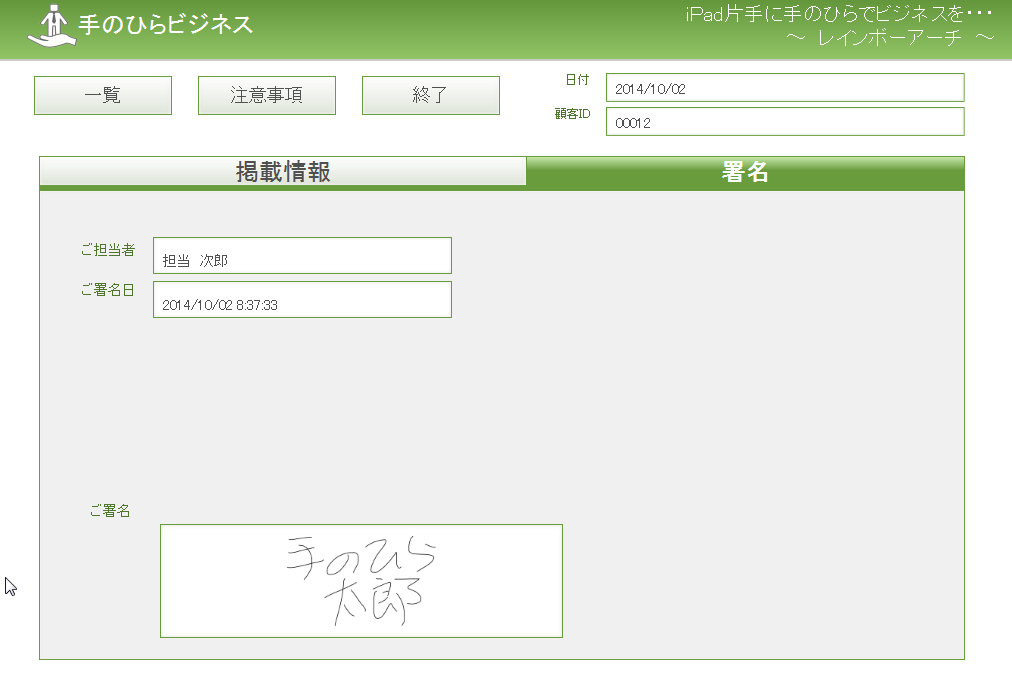This screenshot has height=676, width=1012.
Task: Click the 手のひらビジネス title text
Action: [165, 25]
